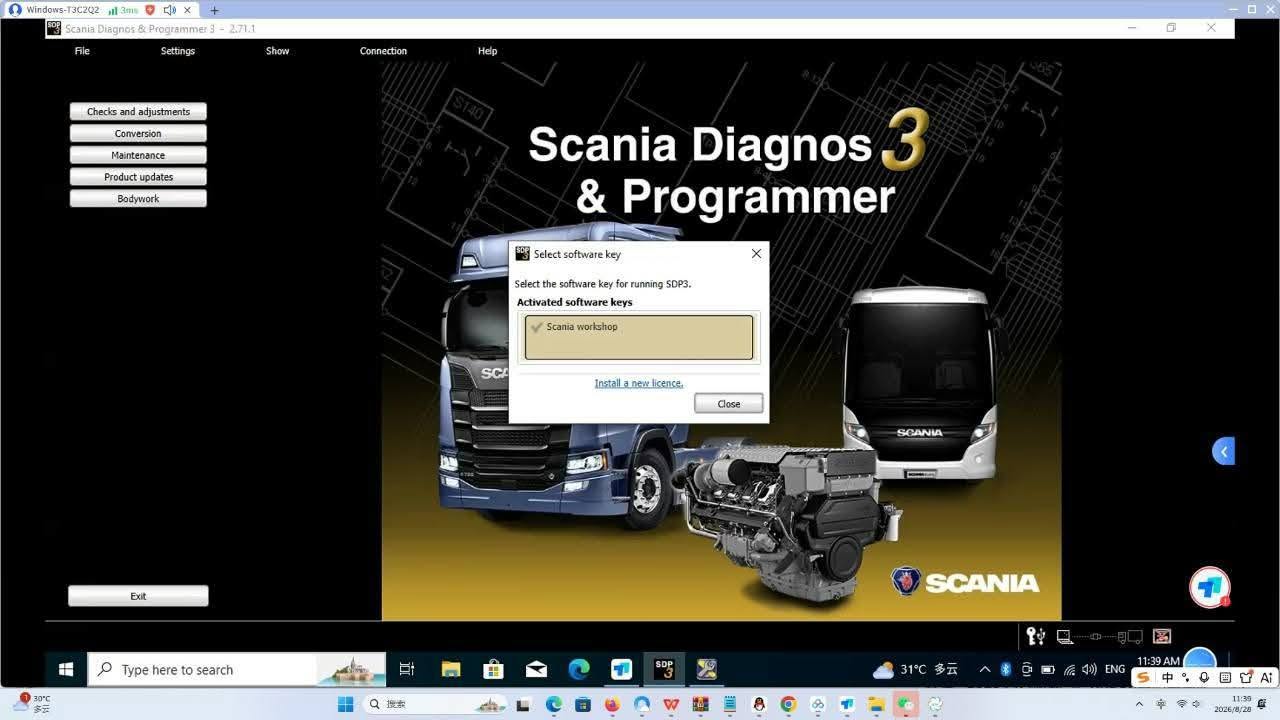The image size is (1280, 720).
Task: Close the Select software key dialog via Close button
Action: tap(729, 404)
